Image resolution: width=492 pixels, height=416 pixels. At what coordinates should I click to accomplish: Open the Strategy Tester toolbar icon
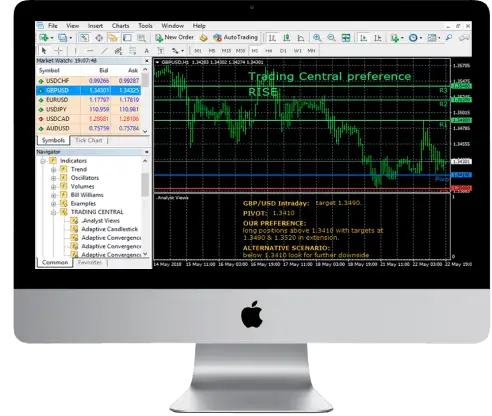(x=142, y=38)
